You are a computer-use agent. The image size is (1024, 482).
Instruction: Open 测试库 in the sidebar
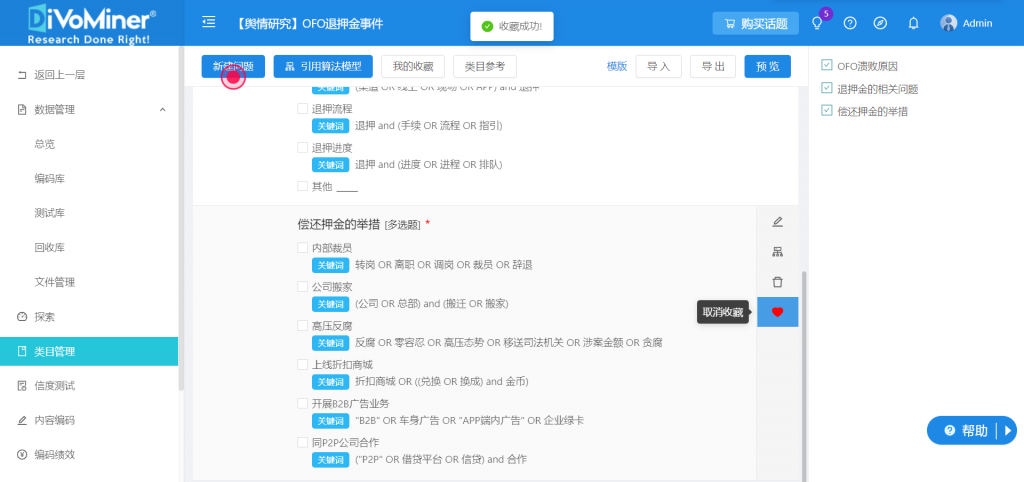pyautogui.click(x=50, y=213)
